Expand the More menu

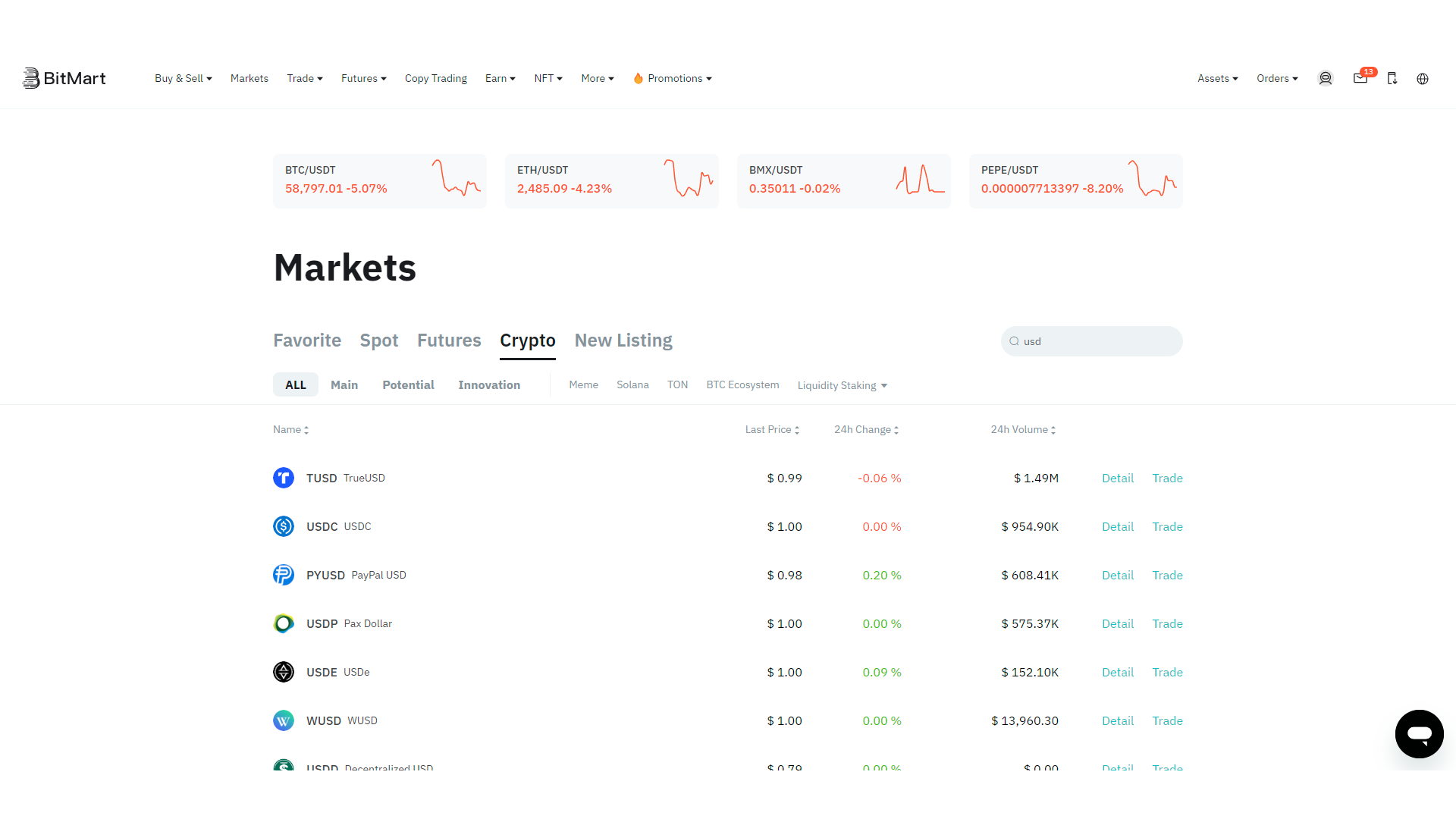(598, 78)
